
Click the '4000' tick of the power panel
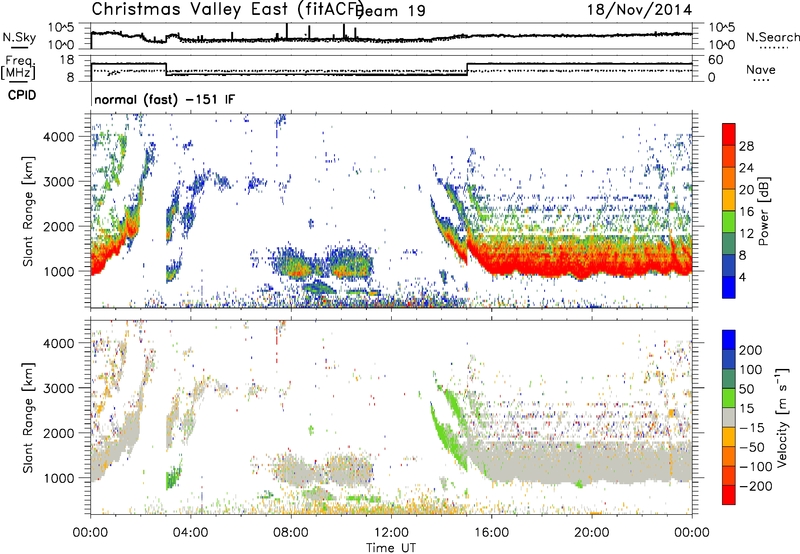coord(58,137)
